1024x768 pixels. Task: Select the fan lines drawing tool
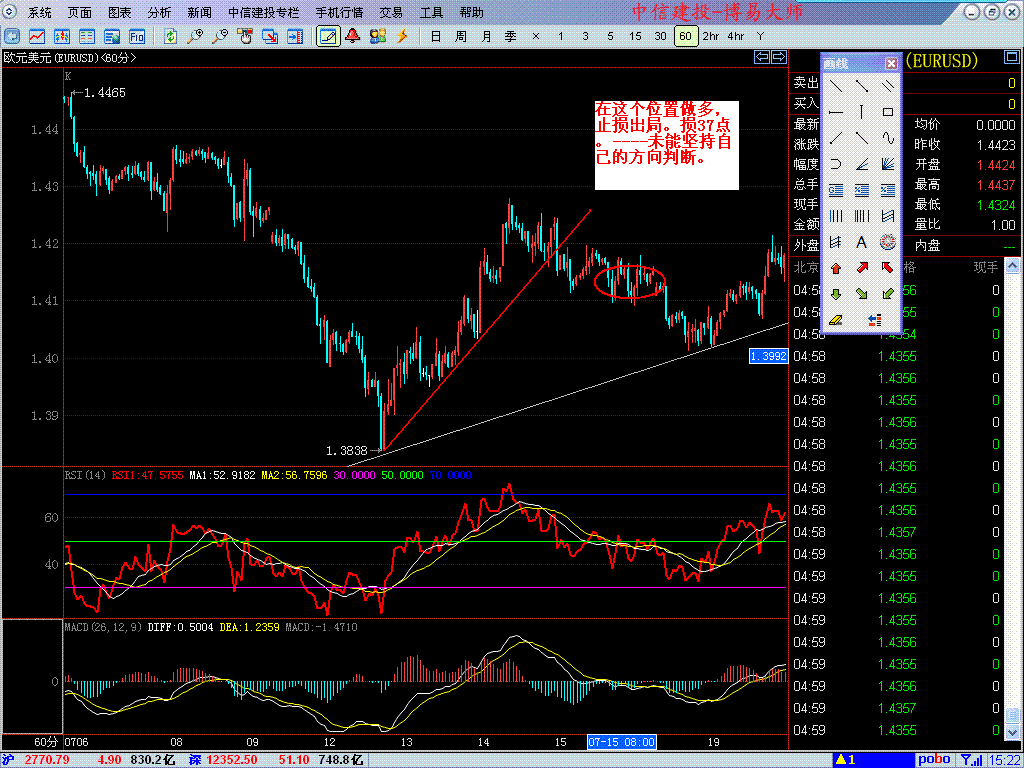887,165
